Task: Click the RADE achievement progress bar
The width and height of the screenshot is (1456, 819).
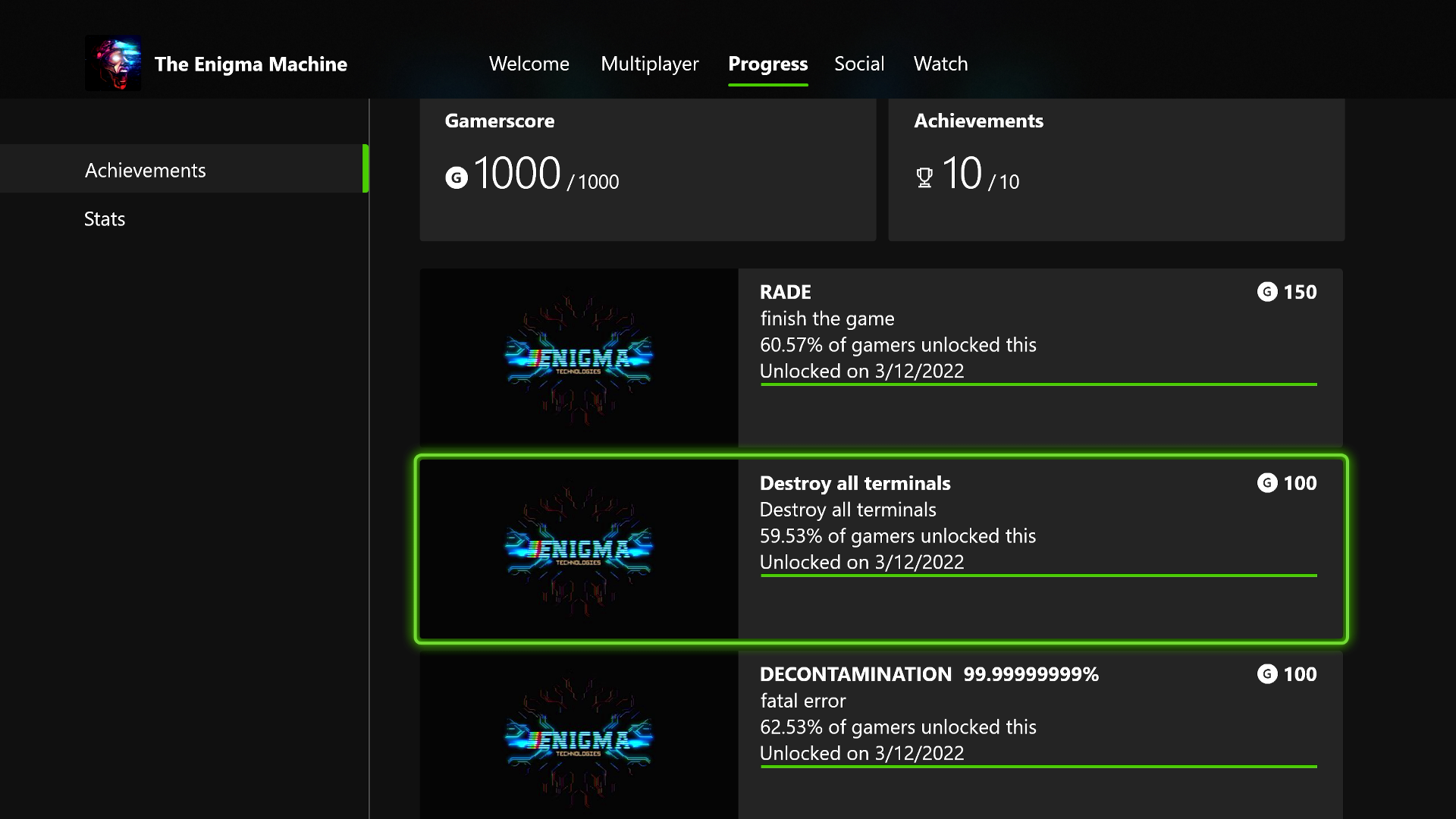Action: (x=1038, y=384)
